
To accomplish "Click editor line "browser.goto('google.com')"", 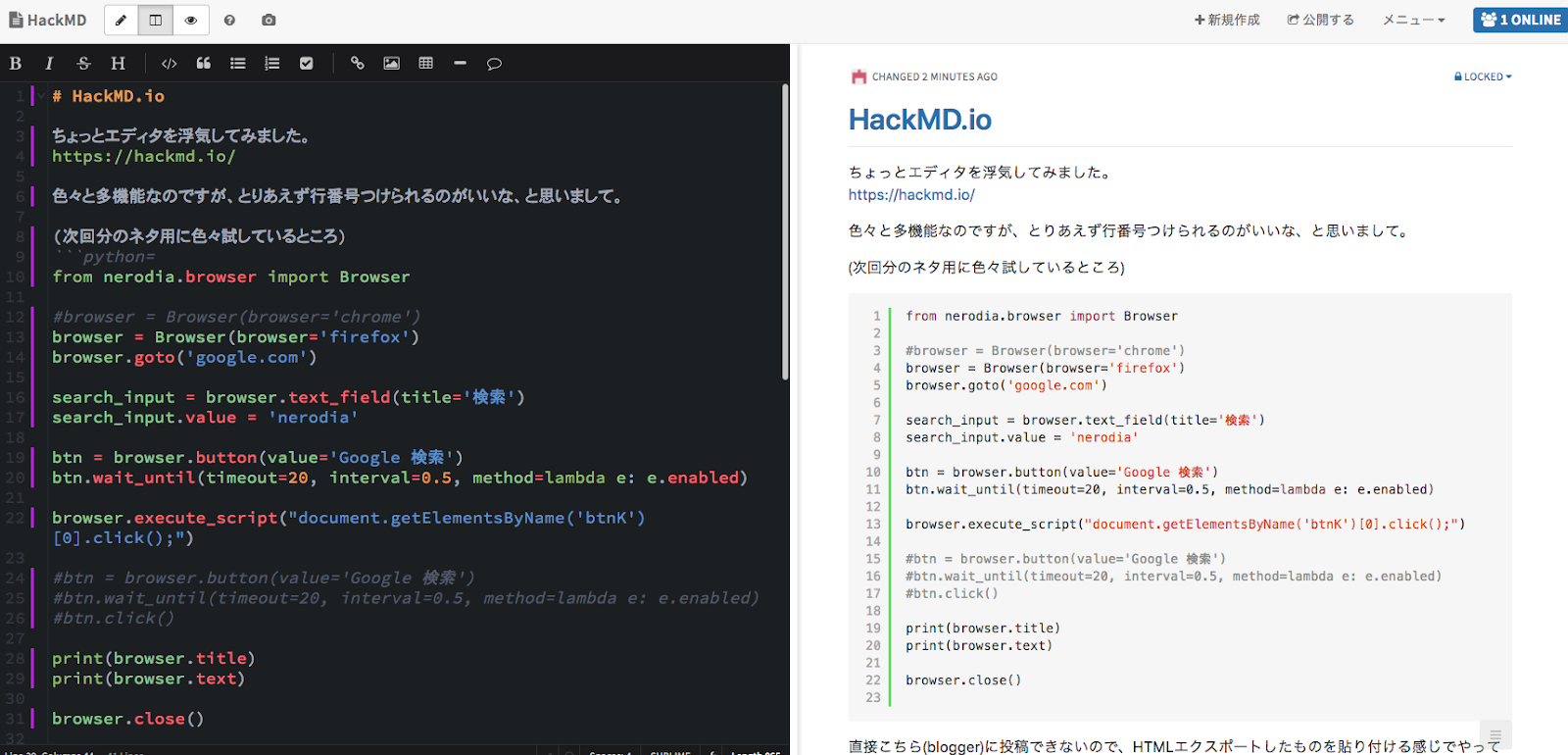I will [x=184, y=357].
